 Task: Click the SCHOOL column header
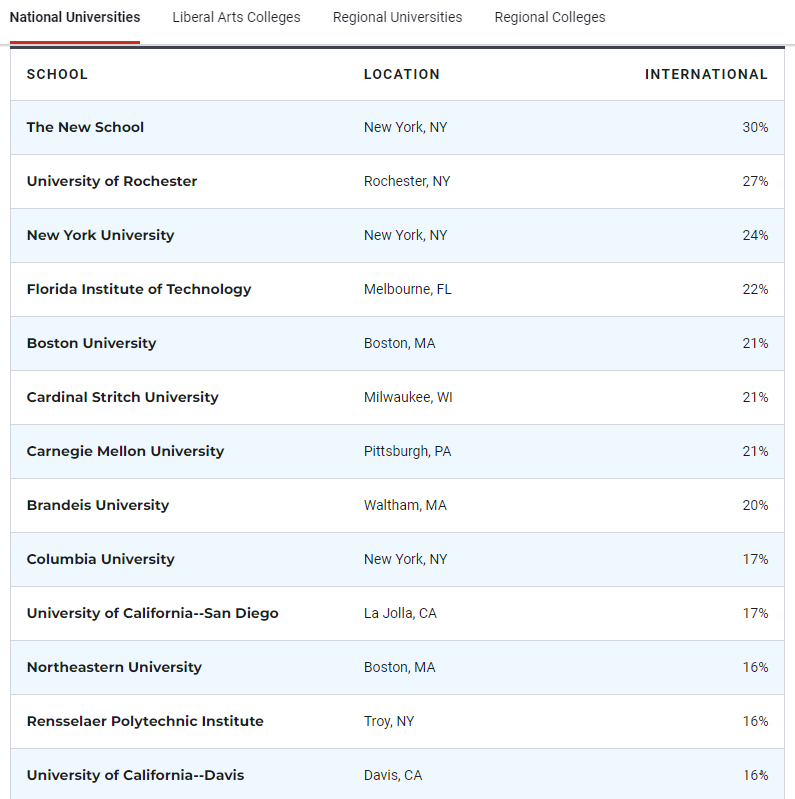(x=57, y=74)
